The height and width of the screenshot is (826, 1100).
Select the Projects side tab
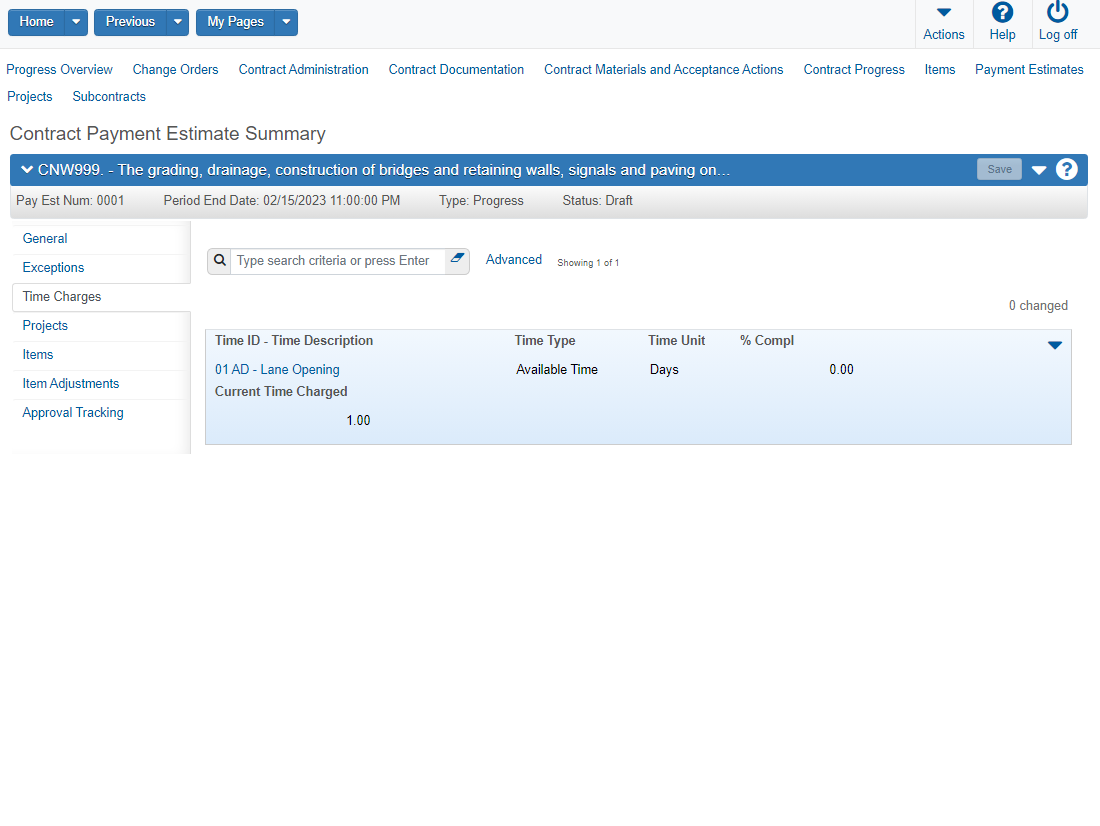click(x=45, y=326)
